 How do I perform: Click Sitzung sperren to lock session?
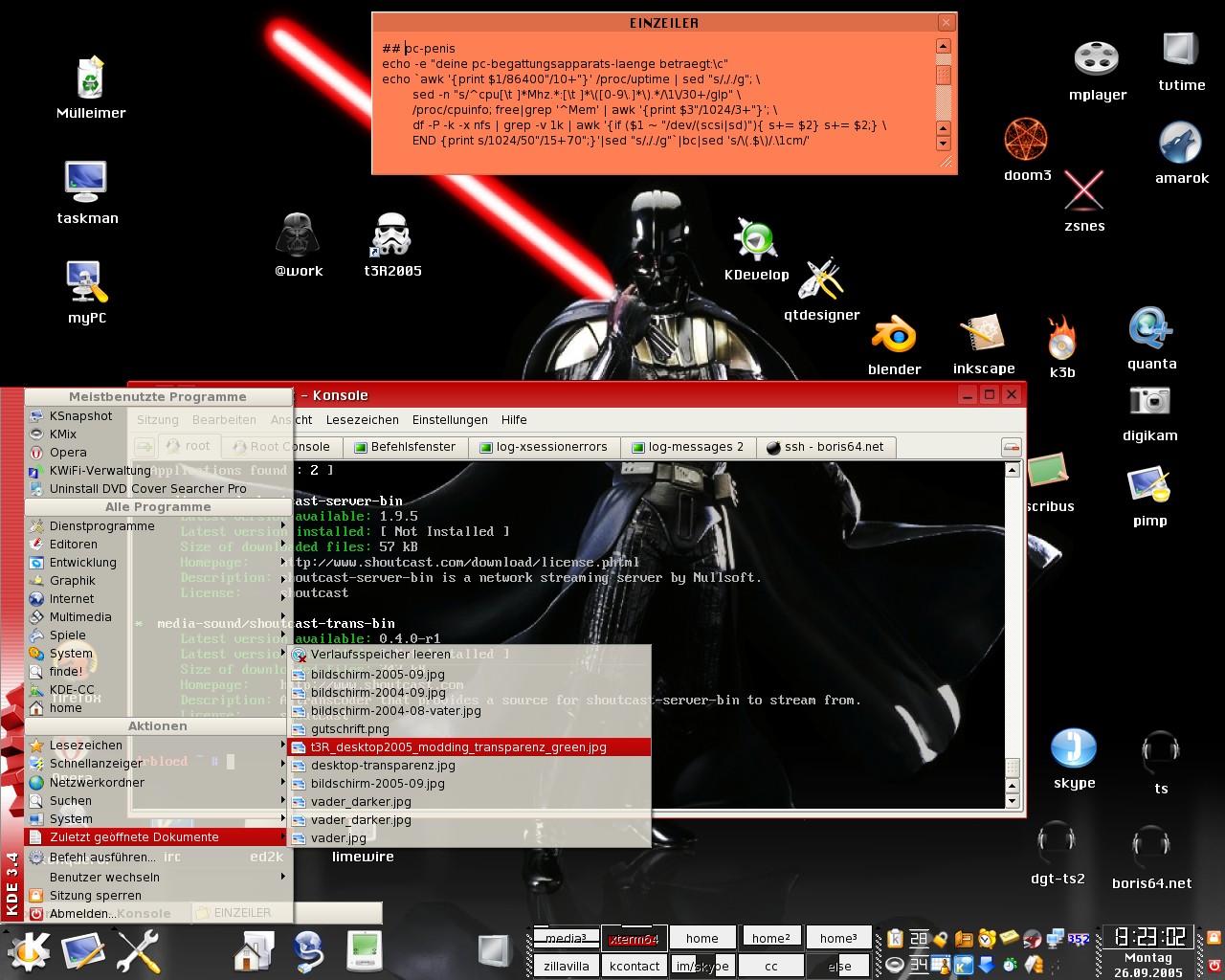[x=95, y=896]
